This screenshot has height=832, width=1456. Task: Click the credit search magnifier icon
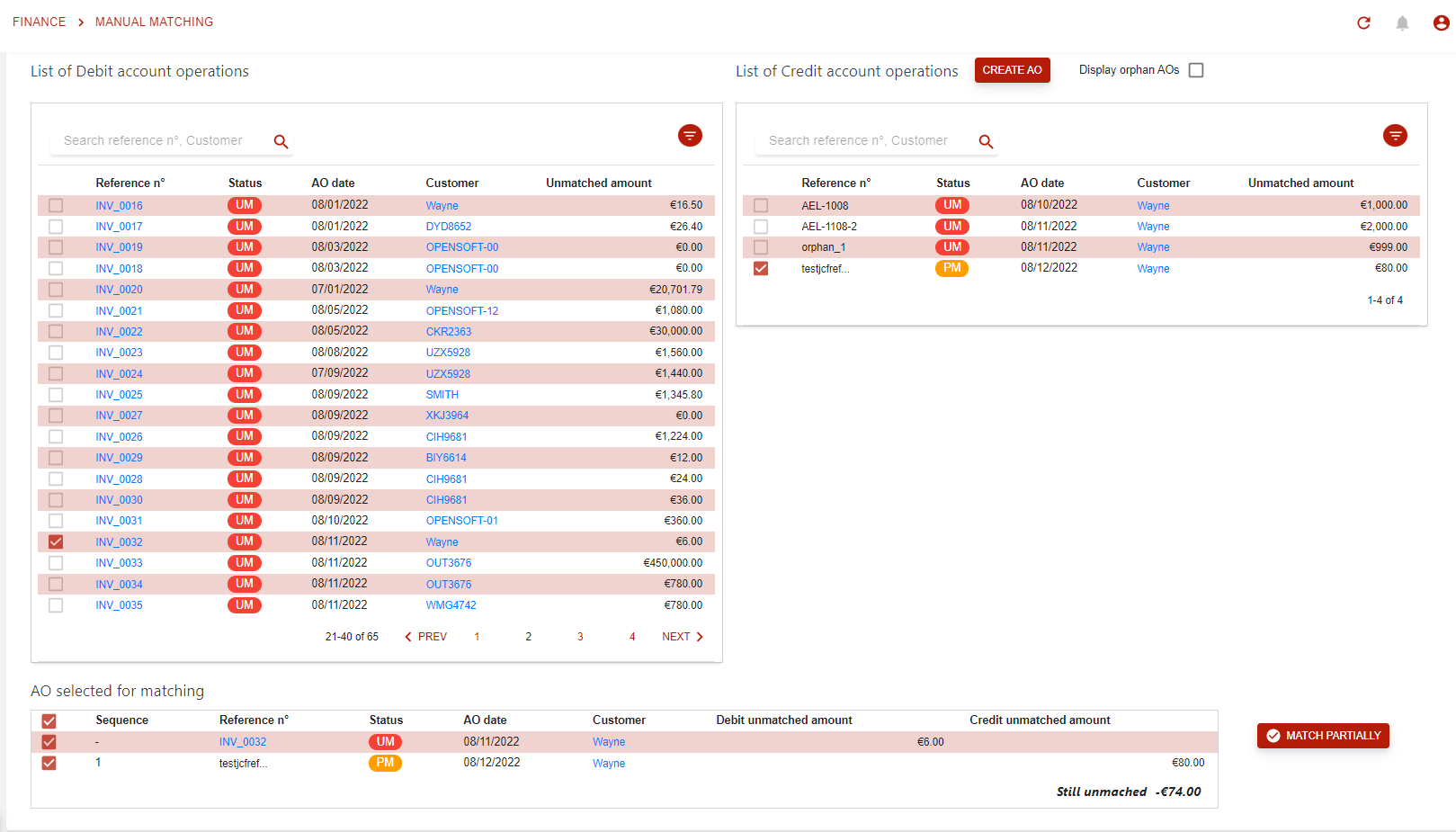(986, 141)
